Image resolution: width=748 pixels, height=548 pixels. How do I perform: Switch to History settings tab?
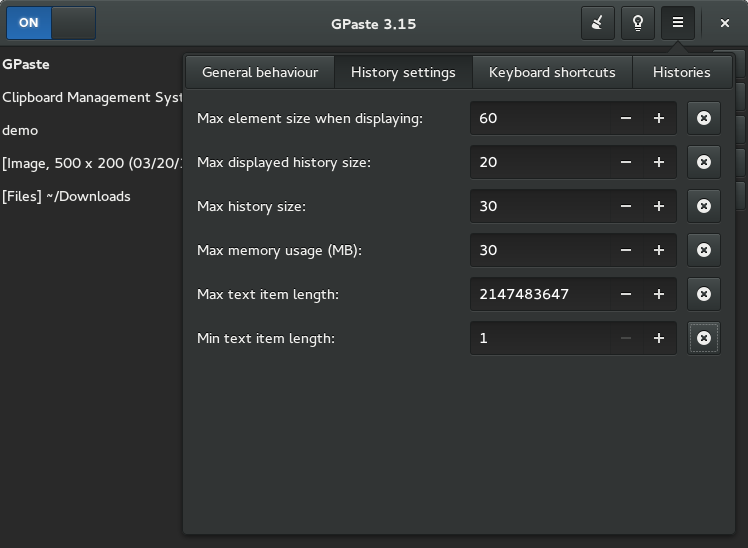403,72
